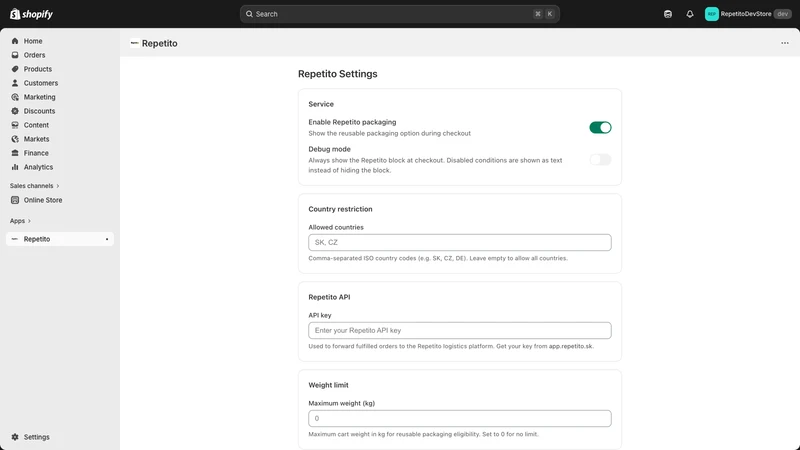Click the Settings gear icon
Viewport: 800px width, 450px height.
(15, 437)
